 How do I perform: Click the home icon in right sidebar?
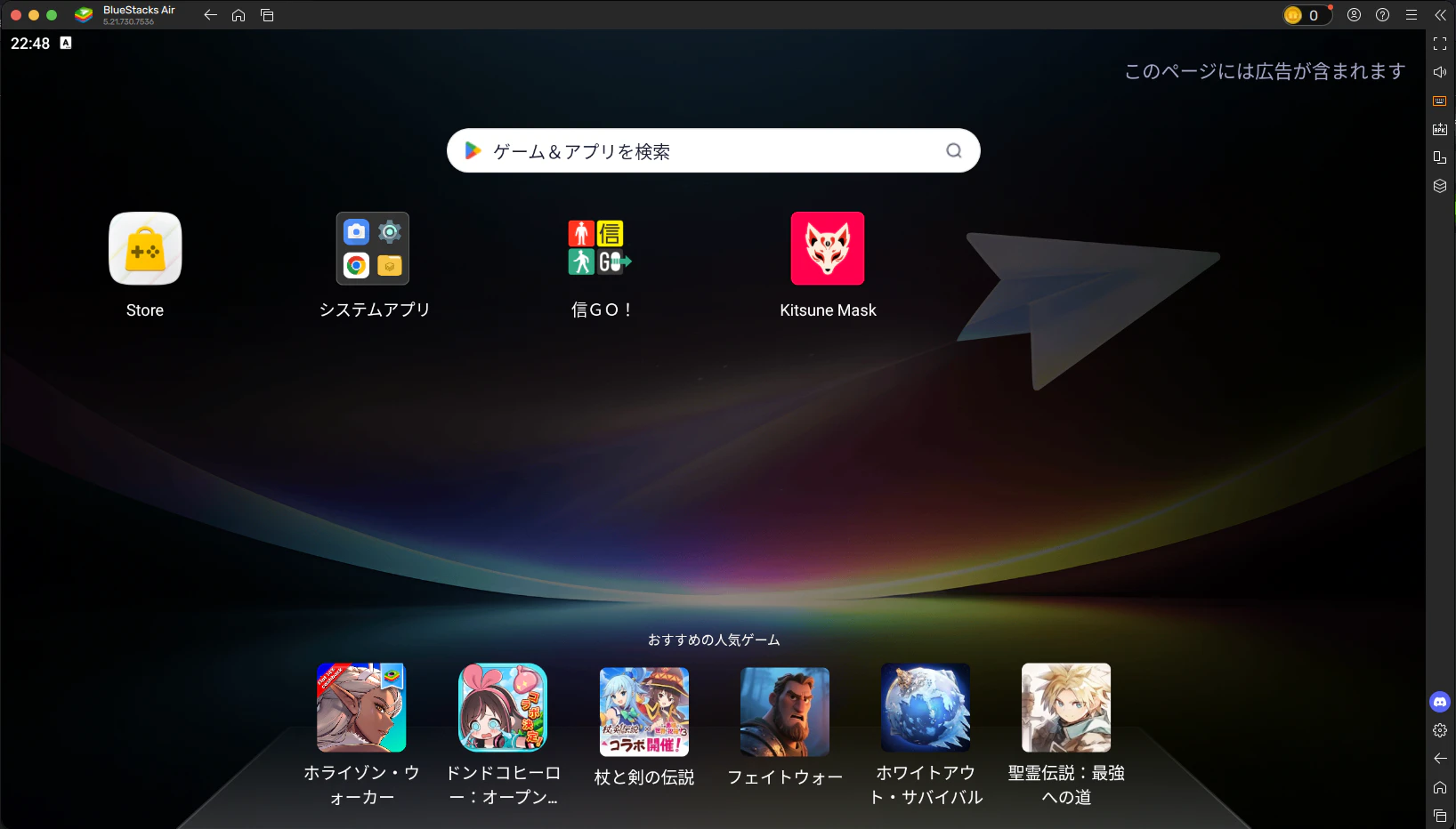(x=1440, y=787)
